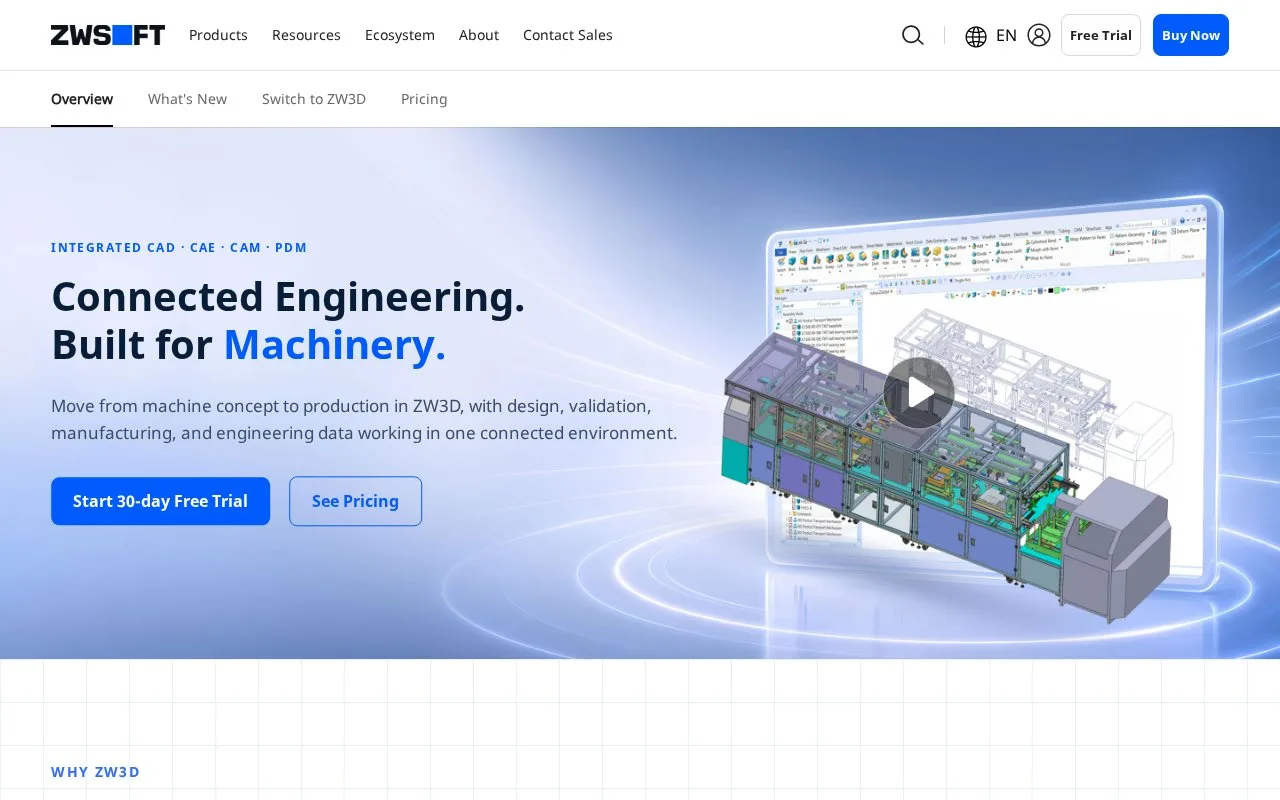Click Start 30-day Free Trial
The width and height of the screenshot is (1280, 800).
pos(160,501)
